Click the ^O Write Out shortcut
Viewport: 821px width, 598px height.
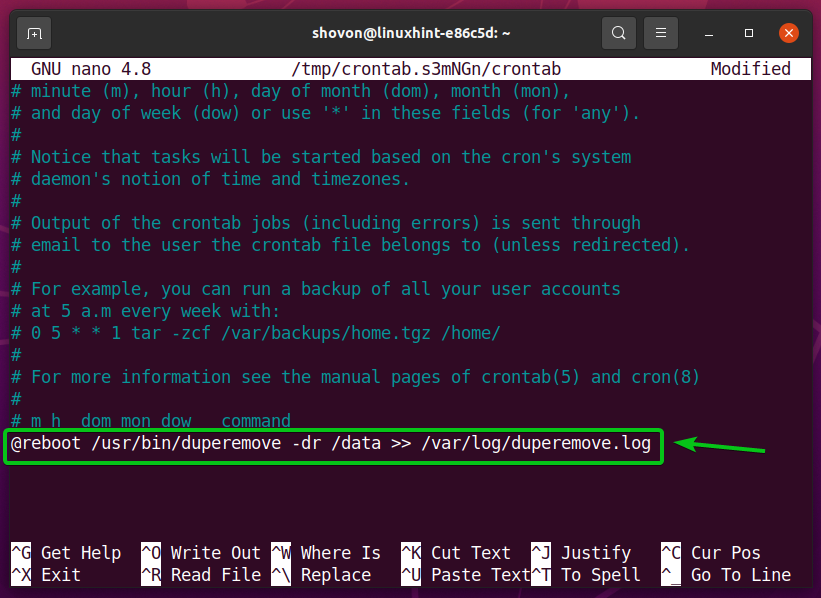click(x=201, y=553)
